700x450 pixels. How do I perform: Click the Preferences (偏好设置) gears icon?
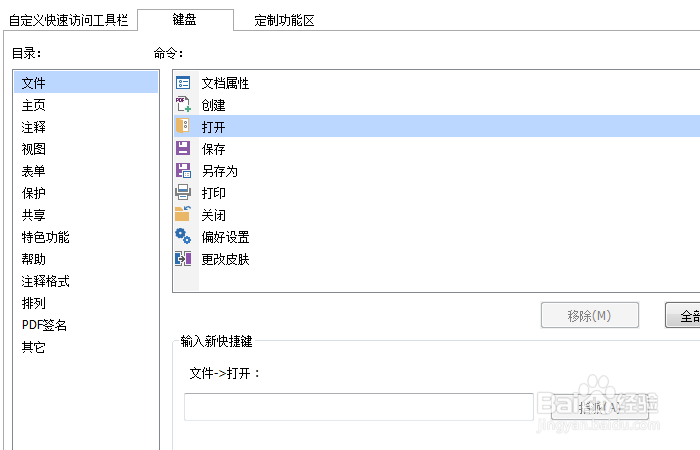click(x=183, y=237)
